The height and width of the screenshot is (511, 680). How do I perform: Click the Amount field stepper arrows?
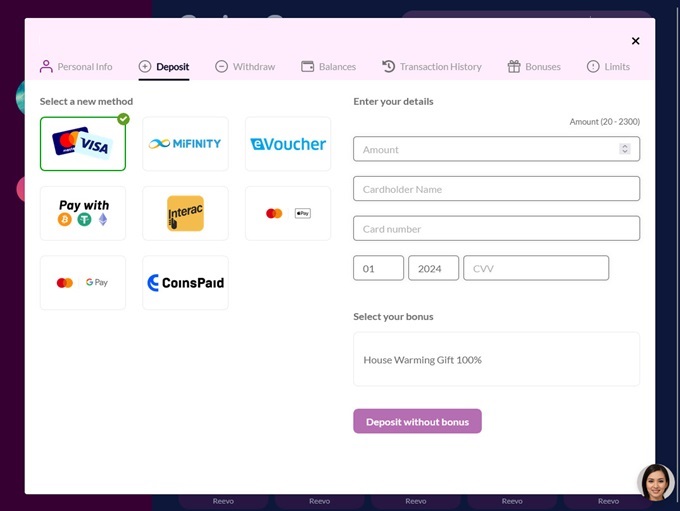(x=625, y=149)
